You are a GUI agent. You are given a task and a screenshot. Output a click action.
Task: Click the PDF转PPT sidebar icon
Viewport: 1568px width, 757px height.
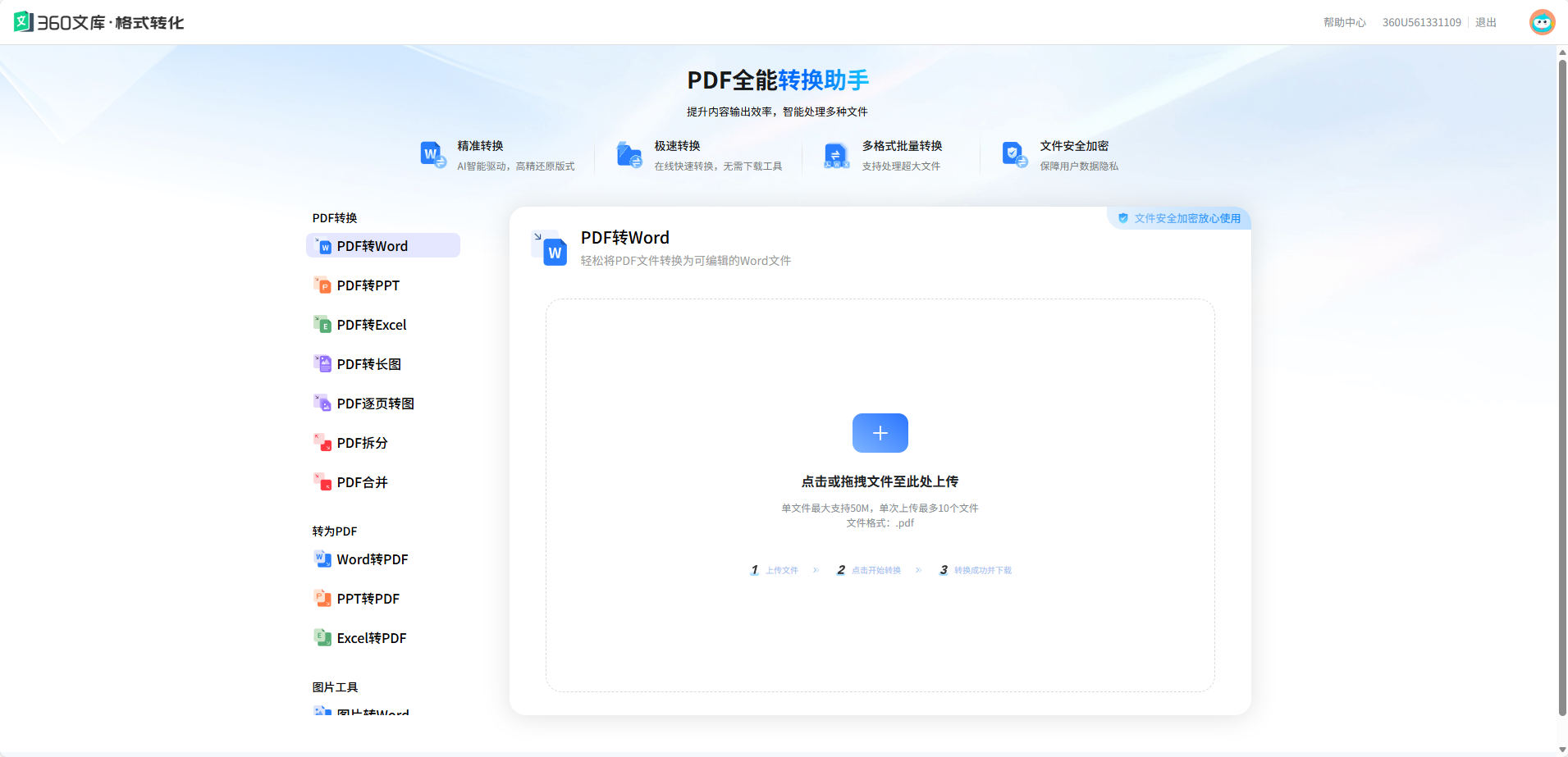[x=323, y=285]
